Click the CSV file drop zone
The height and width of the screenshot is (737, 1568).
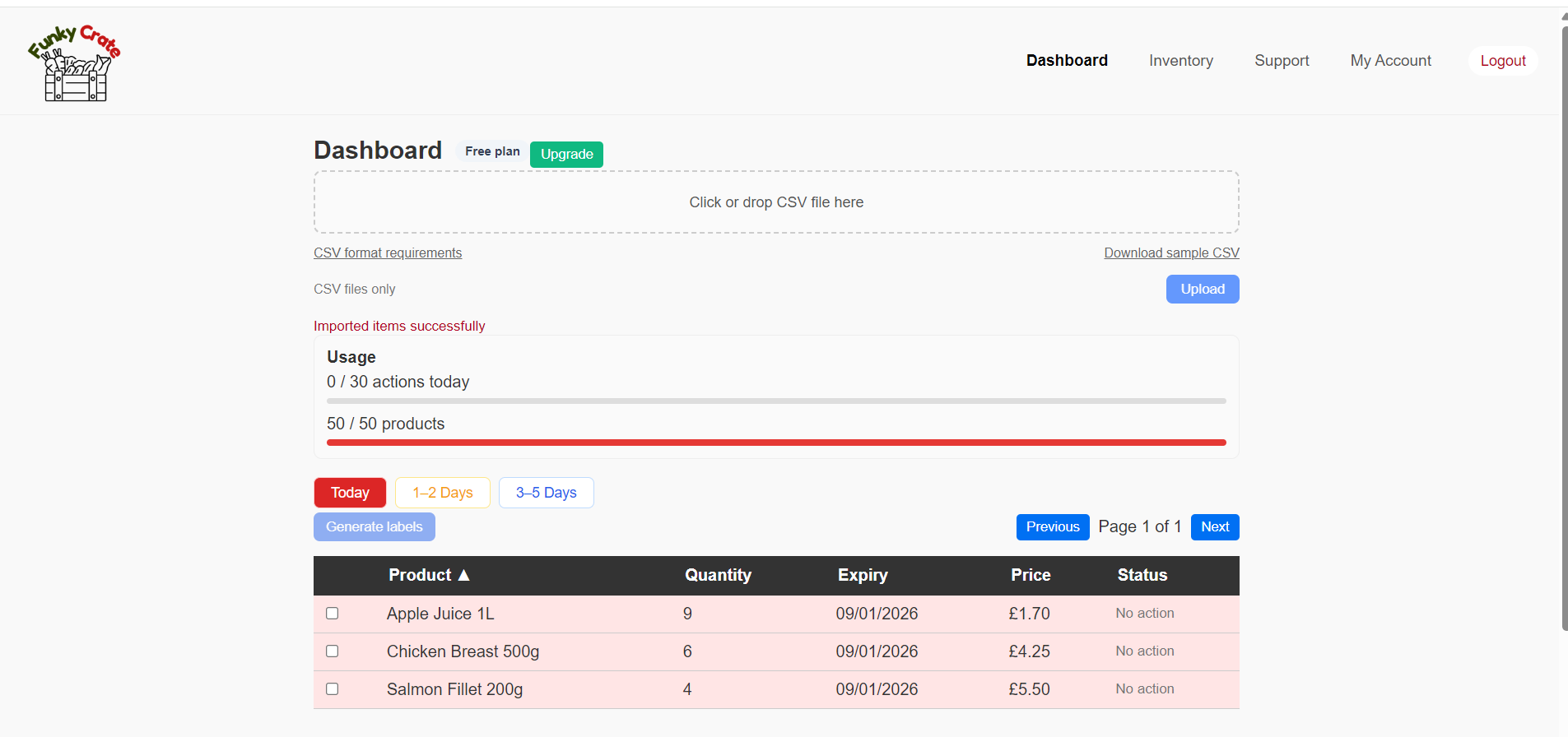(x=776, y=202)
